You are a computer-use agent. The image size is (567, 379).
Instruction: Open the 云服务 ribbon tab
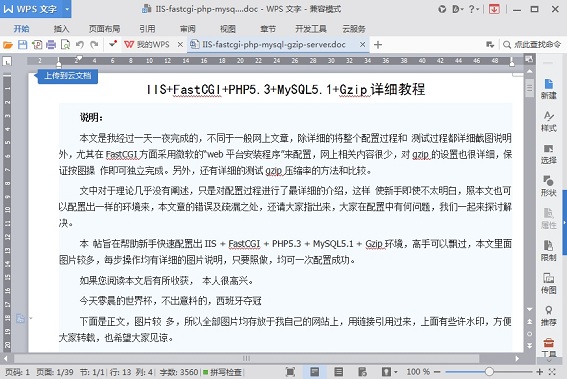[354, 29]
